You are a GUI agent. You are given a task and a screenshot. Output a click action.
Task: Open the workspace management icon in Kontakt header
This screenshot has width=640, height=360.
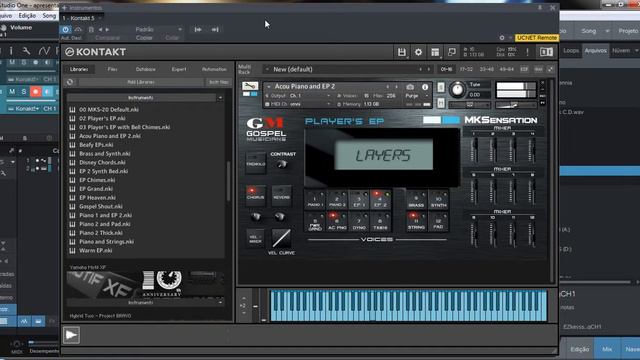(x=435, y=52)
